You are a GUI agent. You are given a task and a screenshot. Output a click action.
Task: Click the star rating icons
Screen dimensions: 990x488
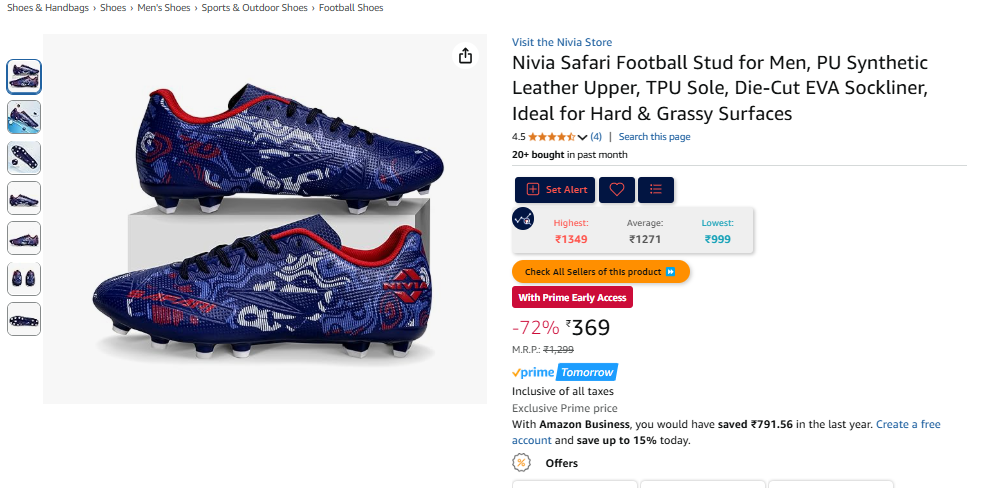click(551, 137)
